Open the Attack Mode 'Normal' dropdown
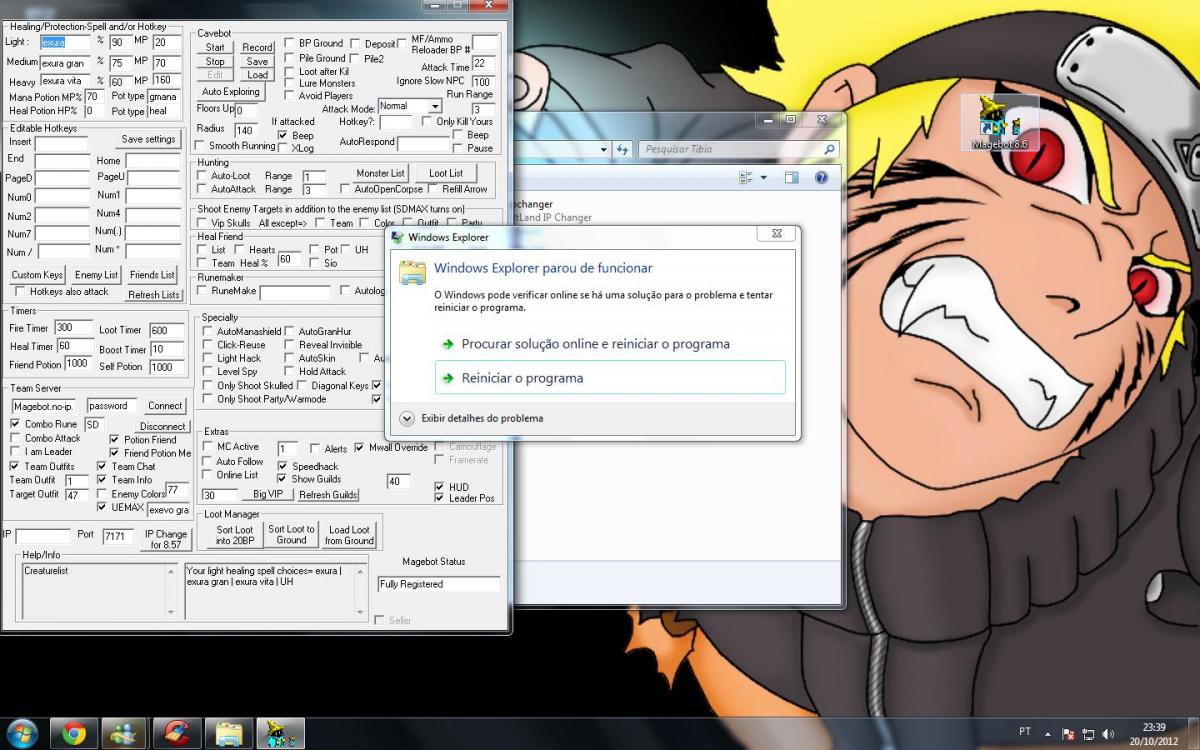The image size is (1200, 750). [x=435, y=106]
